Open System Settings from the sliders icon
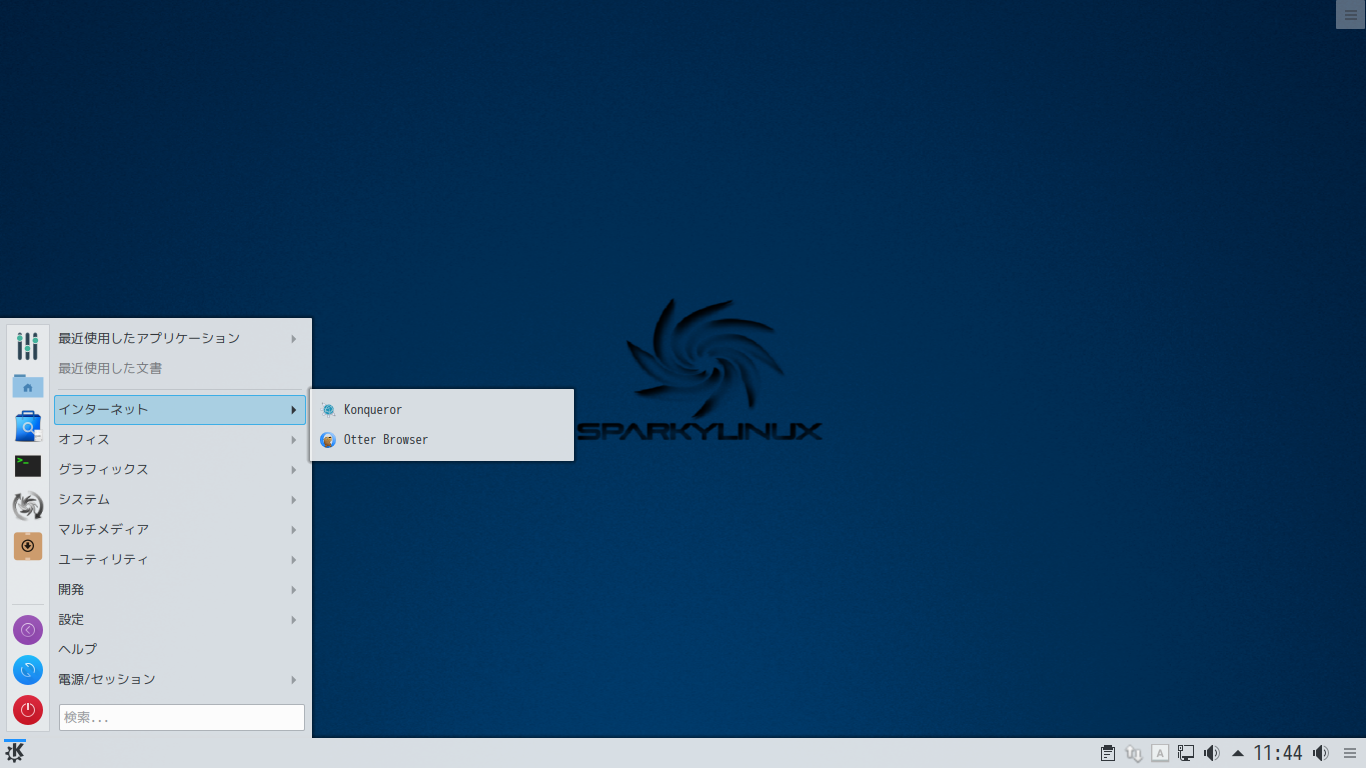The width and height of the screenshot is (1366, 768). pyautogui.click(x=28, y=347)
